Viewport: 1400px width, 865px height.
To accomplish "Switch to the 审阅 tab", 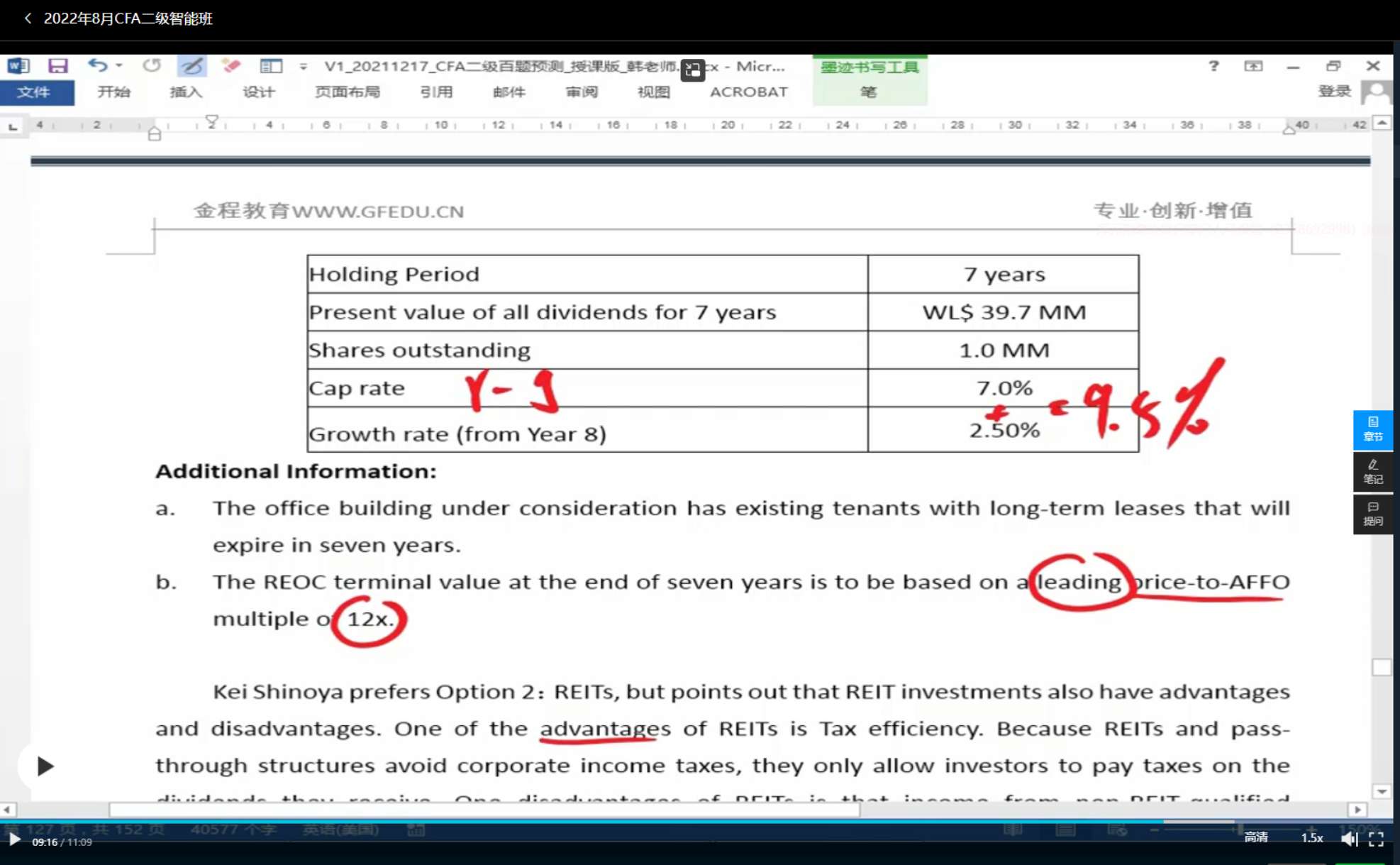I will [x=582, y=92].
